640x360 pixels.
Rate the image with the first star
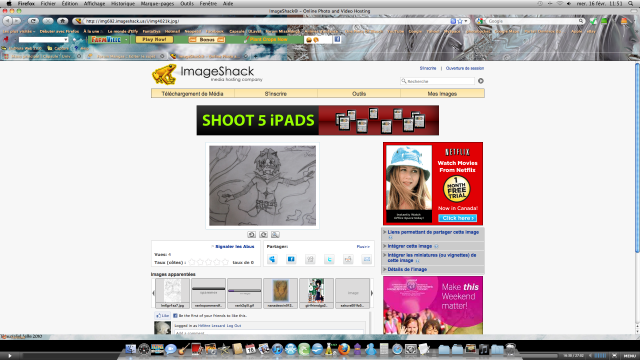[192, 262]
